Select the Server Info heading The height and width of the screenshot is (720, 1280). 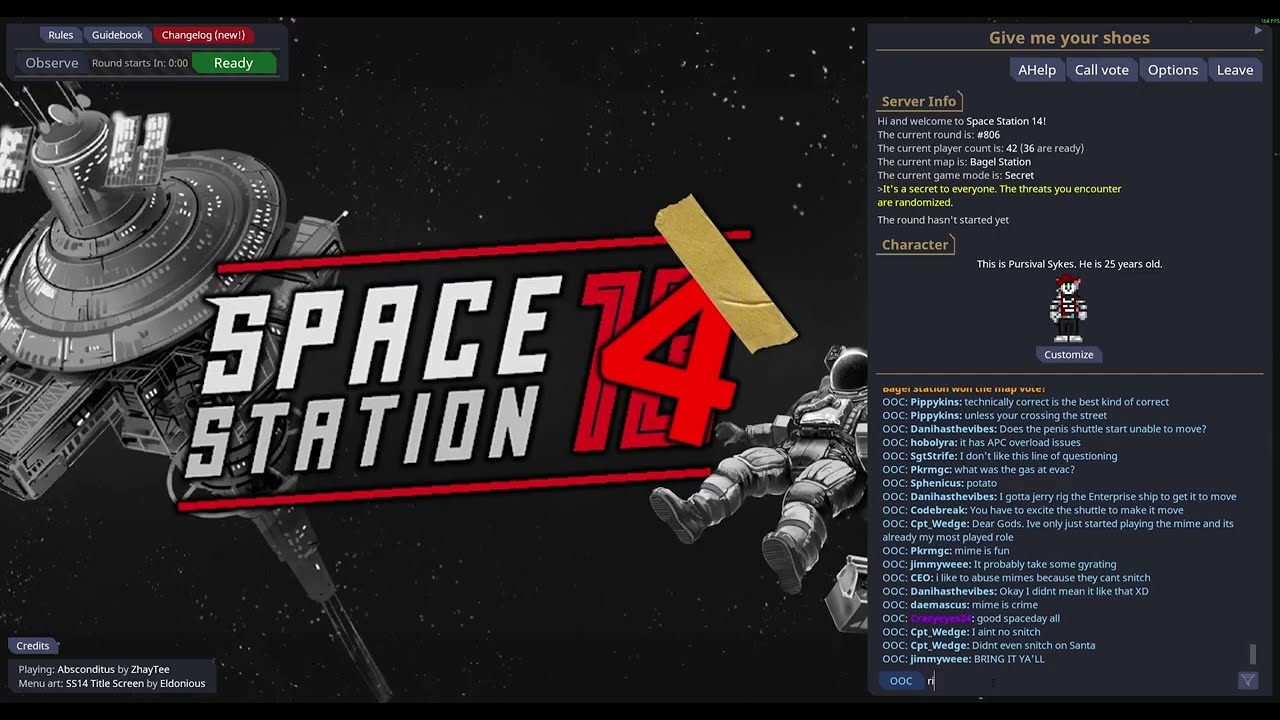point(919,101)
